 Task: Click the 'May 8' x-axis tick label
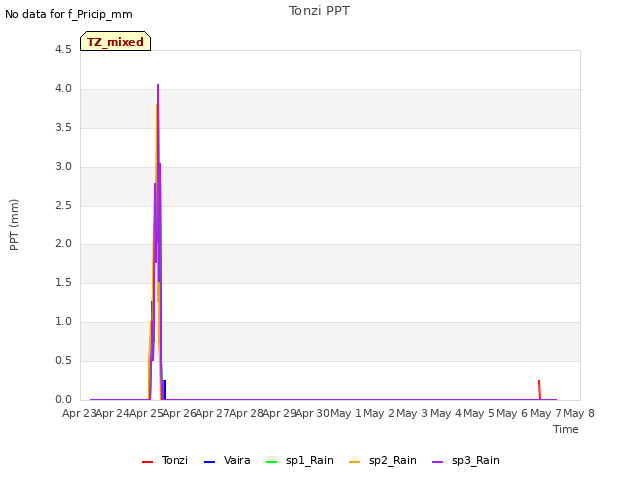click(x=579, y=413)
